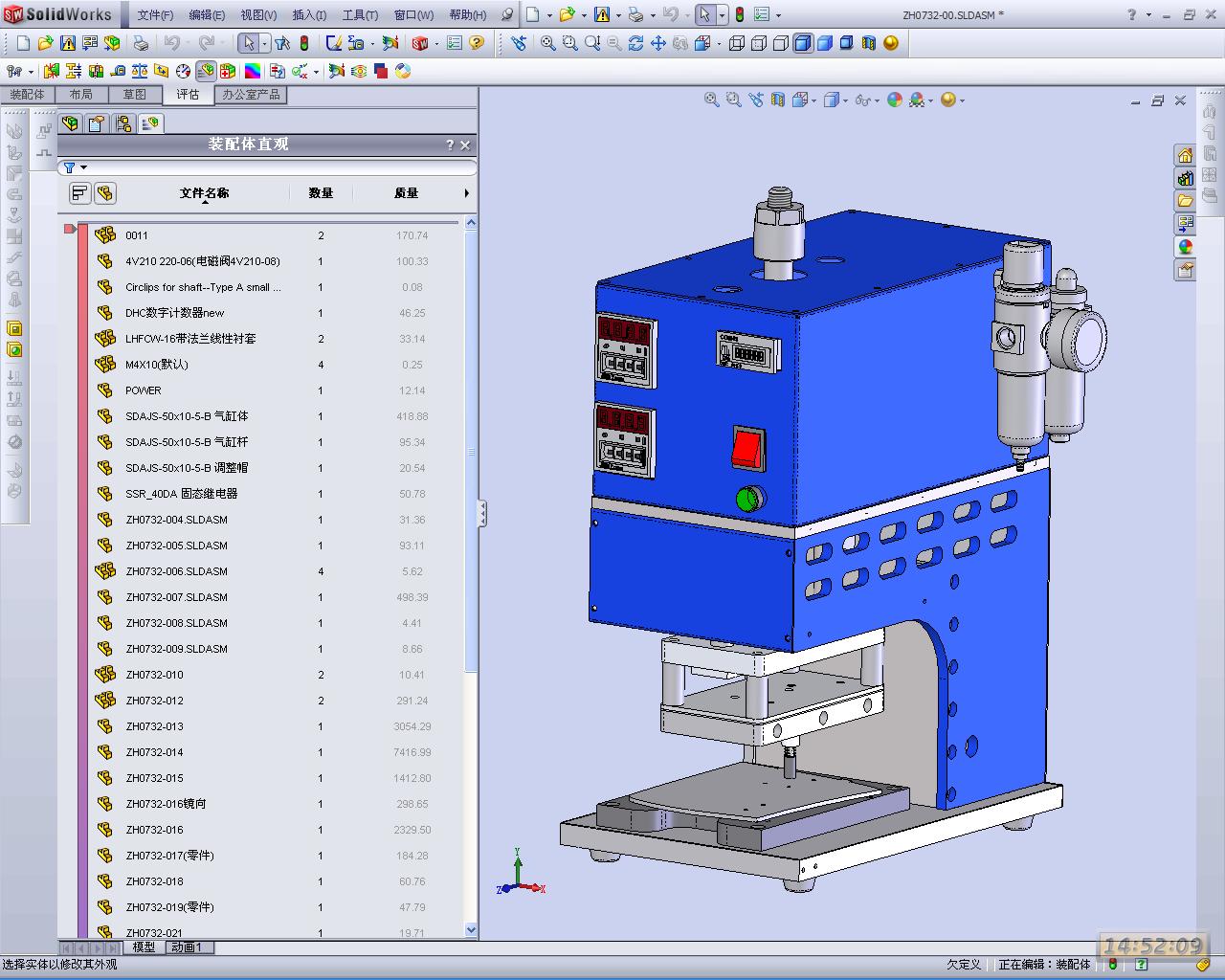1225x980 pixels.
Task: Switch to the 草图 tab
Action: pos(134,95)
